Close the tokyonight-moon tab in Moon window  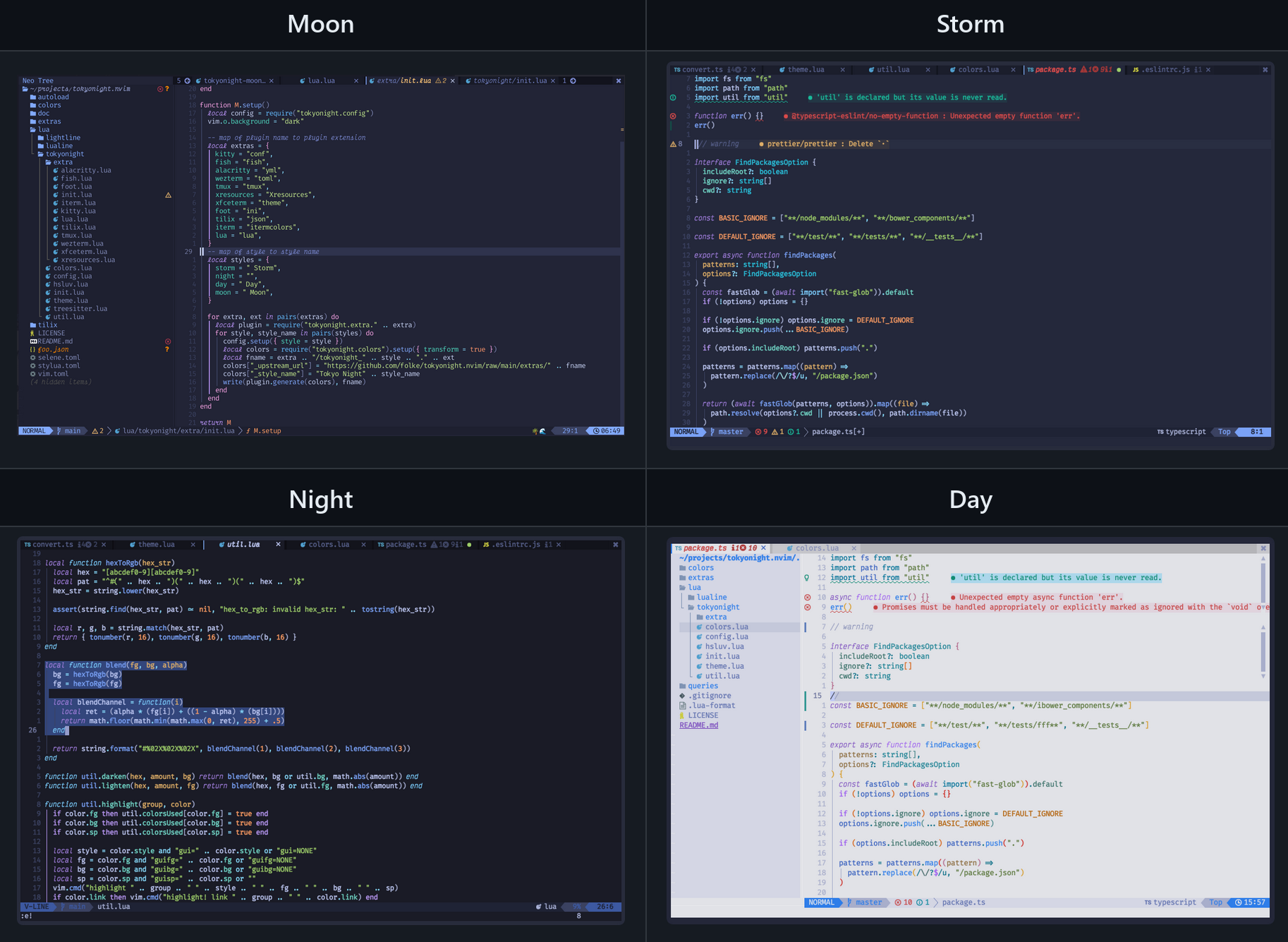[x=272, y=80]
